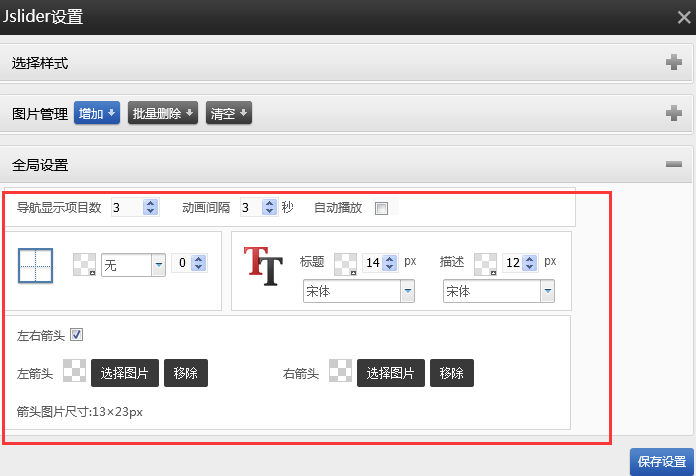This screenshot has height=476, width=696.
Task: Uncheck the 左右箭头 checkbox
Action: click(x=77, y=335)
